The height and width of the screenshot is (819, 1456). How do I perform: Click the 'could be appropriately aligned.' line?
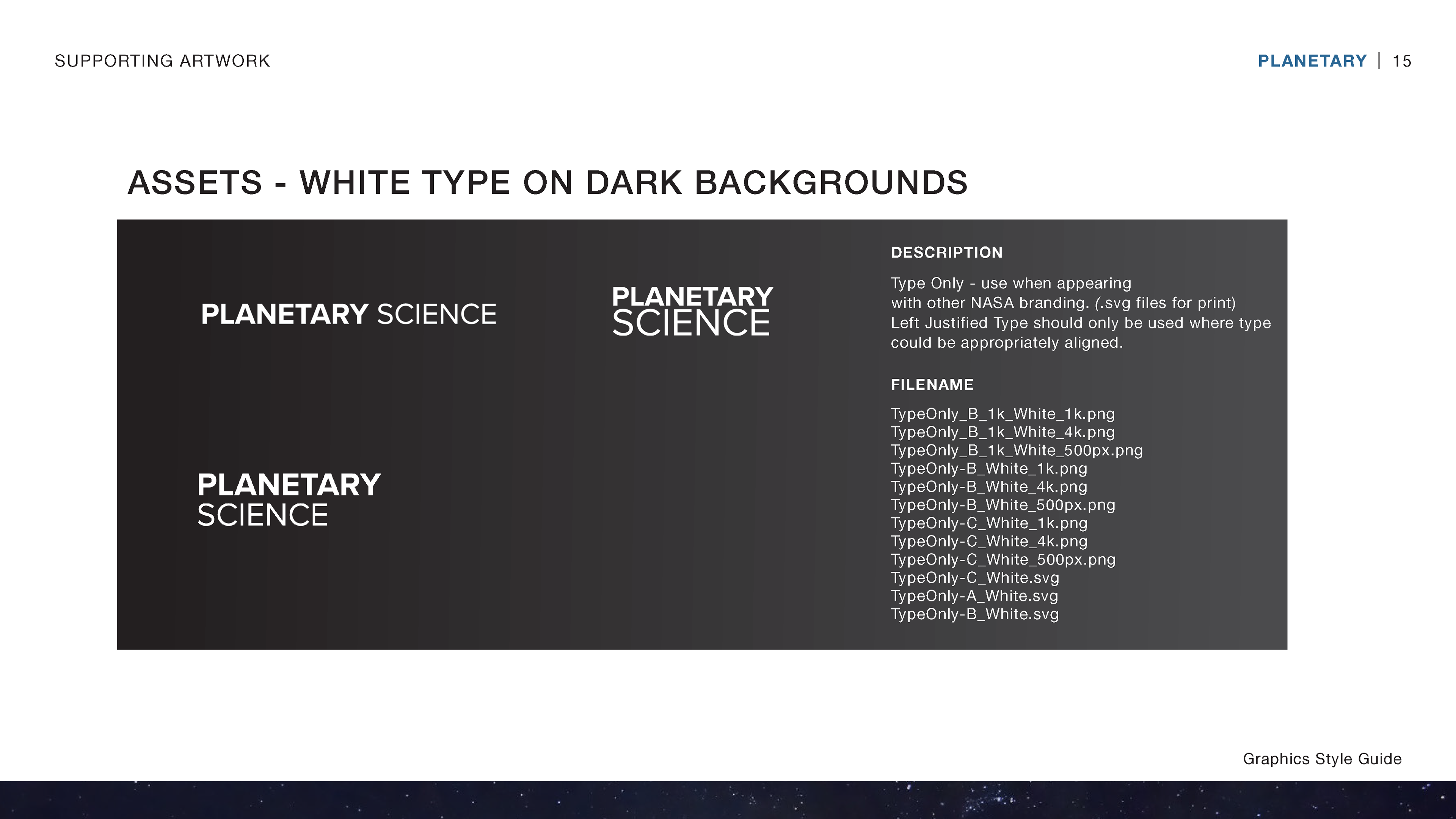point(1007,343)
